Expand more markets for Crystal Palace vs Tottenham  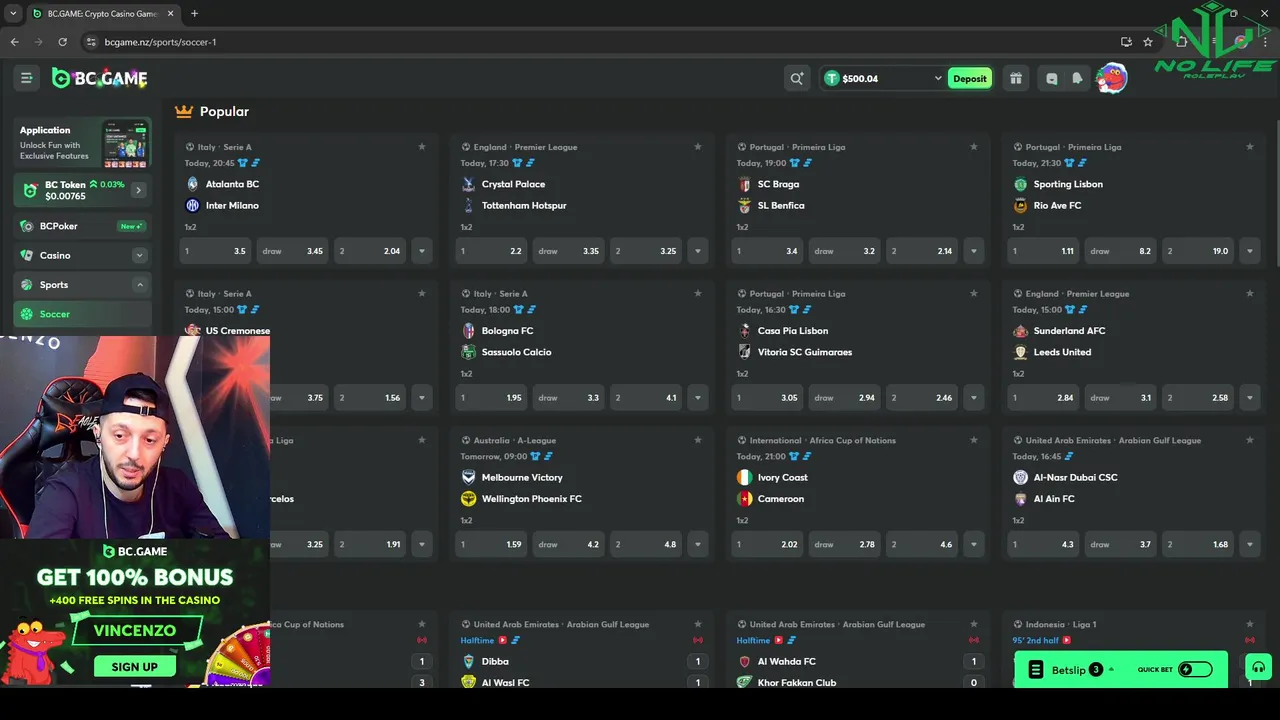tap(698, 251)
